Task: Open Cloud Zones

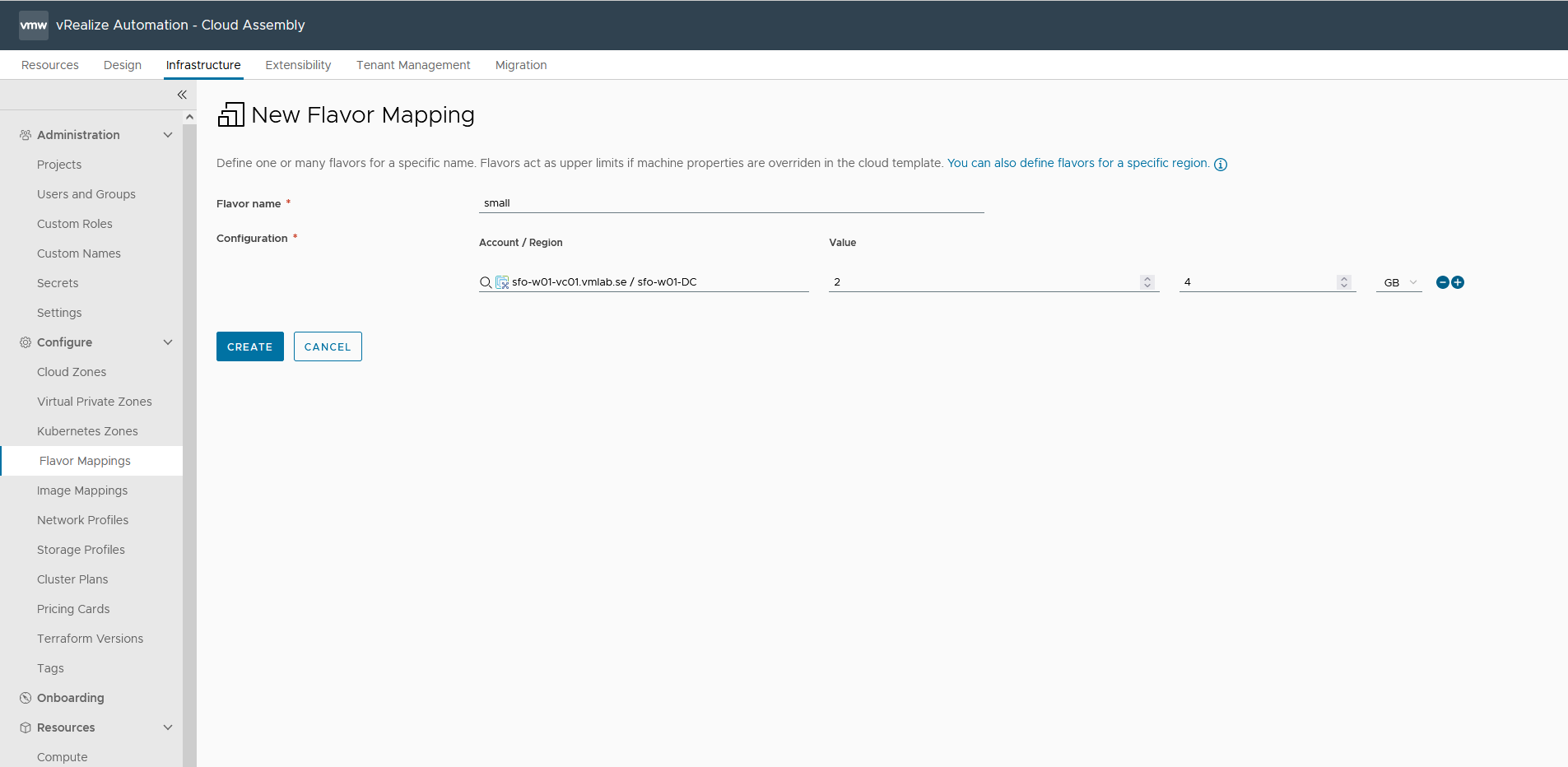Action: (x=72, y=372)
